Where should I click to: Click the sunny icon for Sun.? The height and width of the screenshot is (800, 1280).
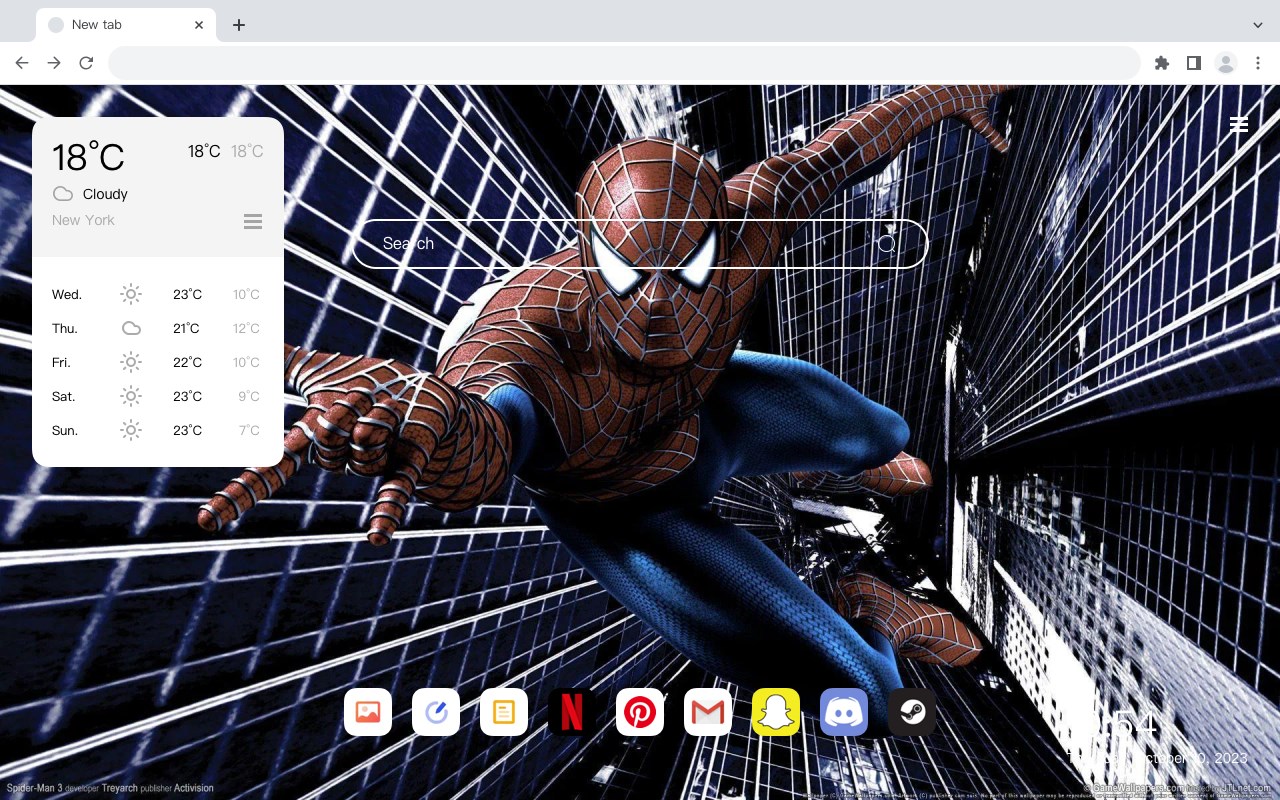click(x=131, y=430)
